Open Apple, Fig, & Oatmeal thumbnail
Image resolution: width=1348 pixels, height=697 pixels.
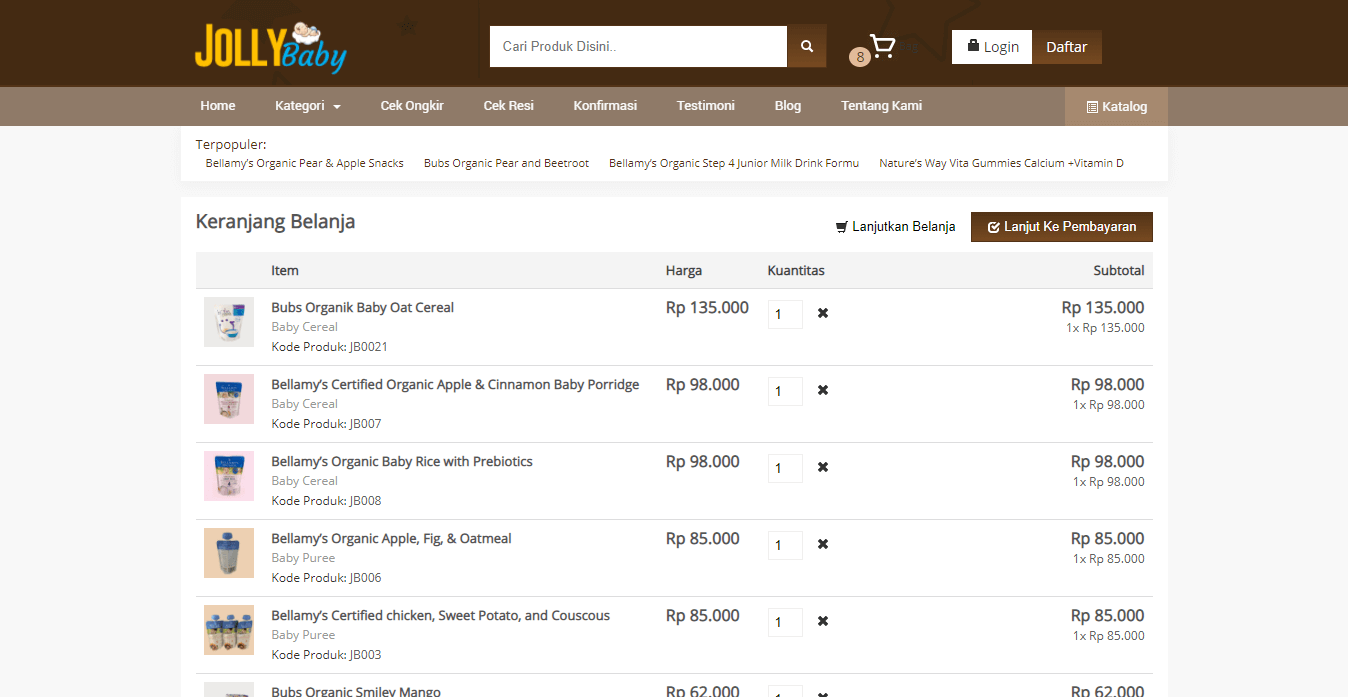coord(229,553)
